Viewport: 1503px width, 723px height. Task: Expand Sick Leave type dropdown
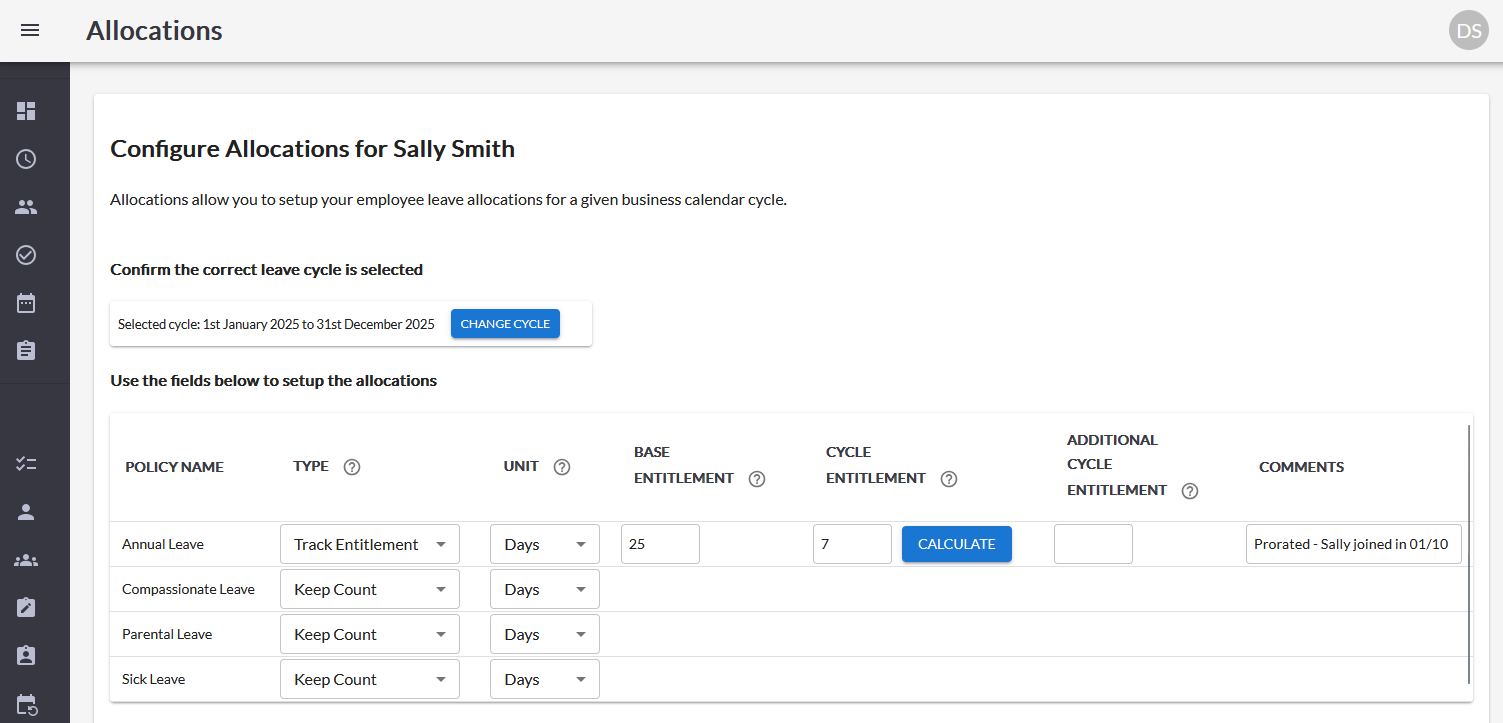(x=370, y=679)
